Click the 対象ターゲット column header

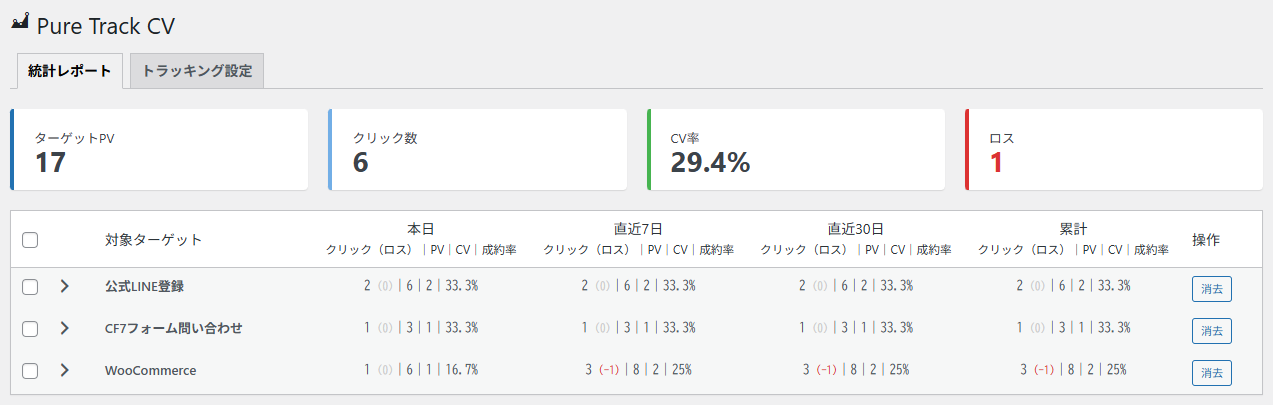[x=153, y=240]
